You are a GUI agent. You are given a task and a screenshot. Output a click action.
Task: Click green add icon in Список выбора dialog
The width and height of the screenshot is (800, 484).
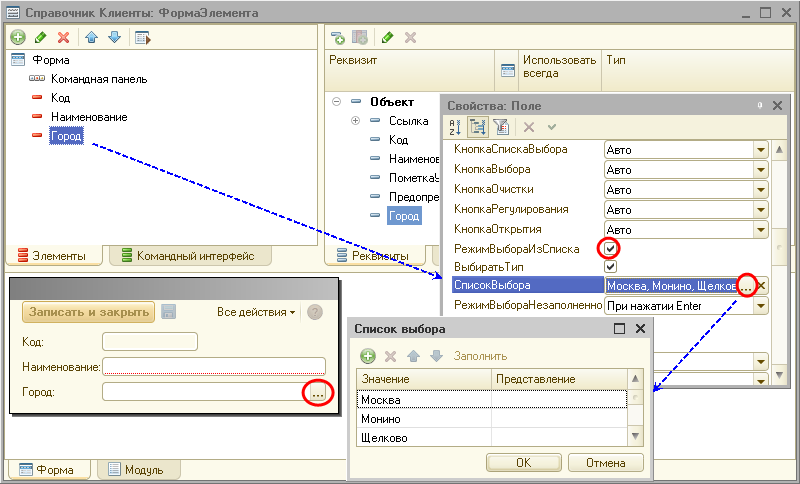367,355
